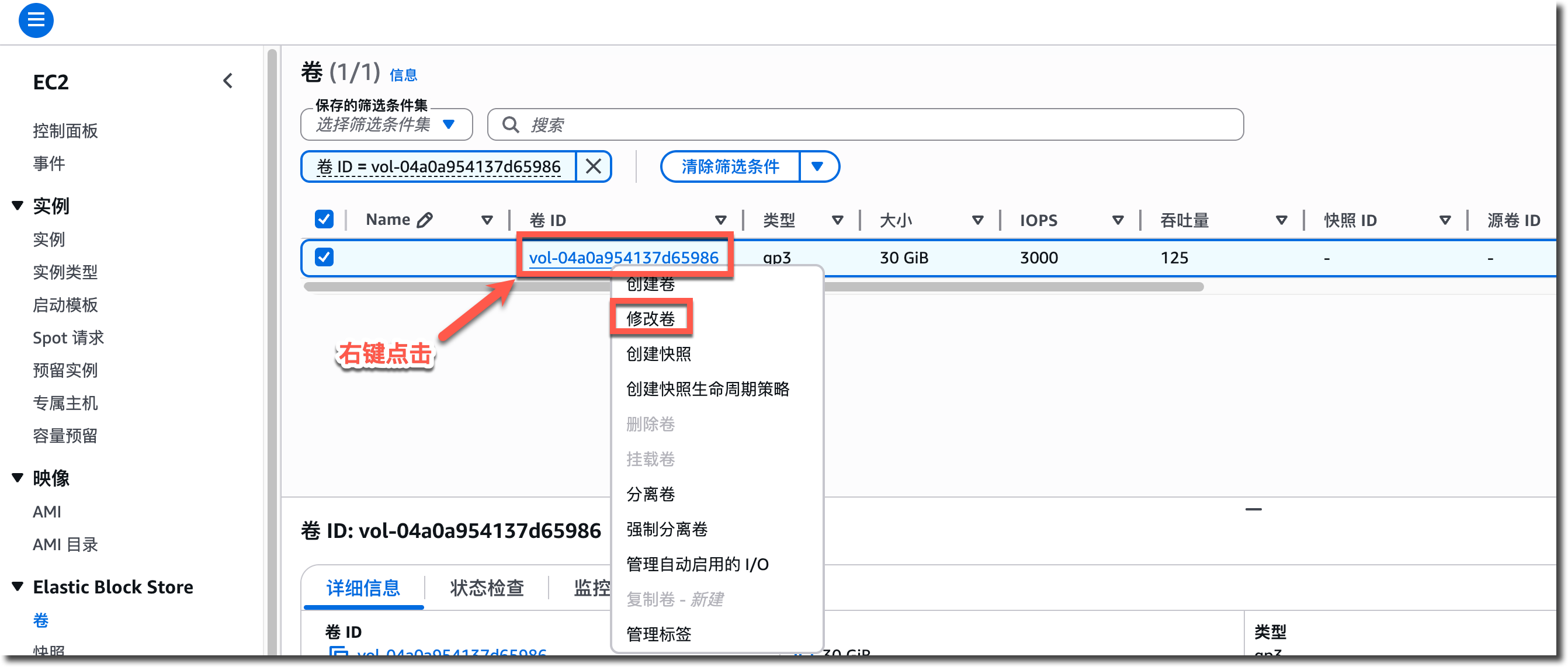The height and width of the screenshot is (667, 1568).
Task: Expand the 清除筛选条件 dropdown arrow
Action: coord(817,166)
